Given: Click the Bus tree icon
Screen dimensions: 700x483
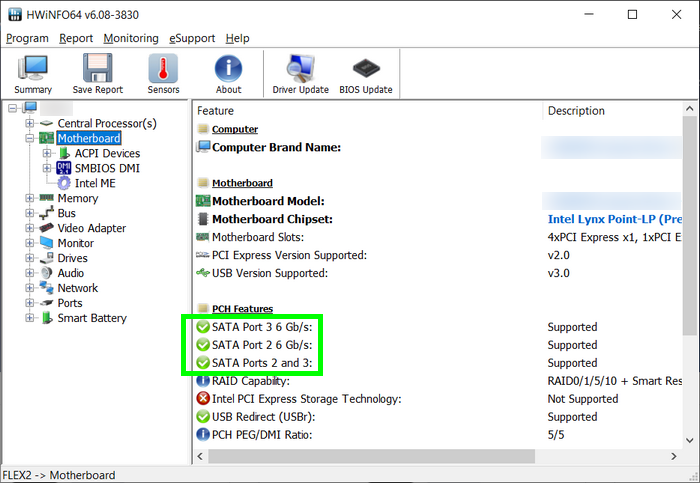Looking at the screenshot, I should point(46,213).
